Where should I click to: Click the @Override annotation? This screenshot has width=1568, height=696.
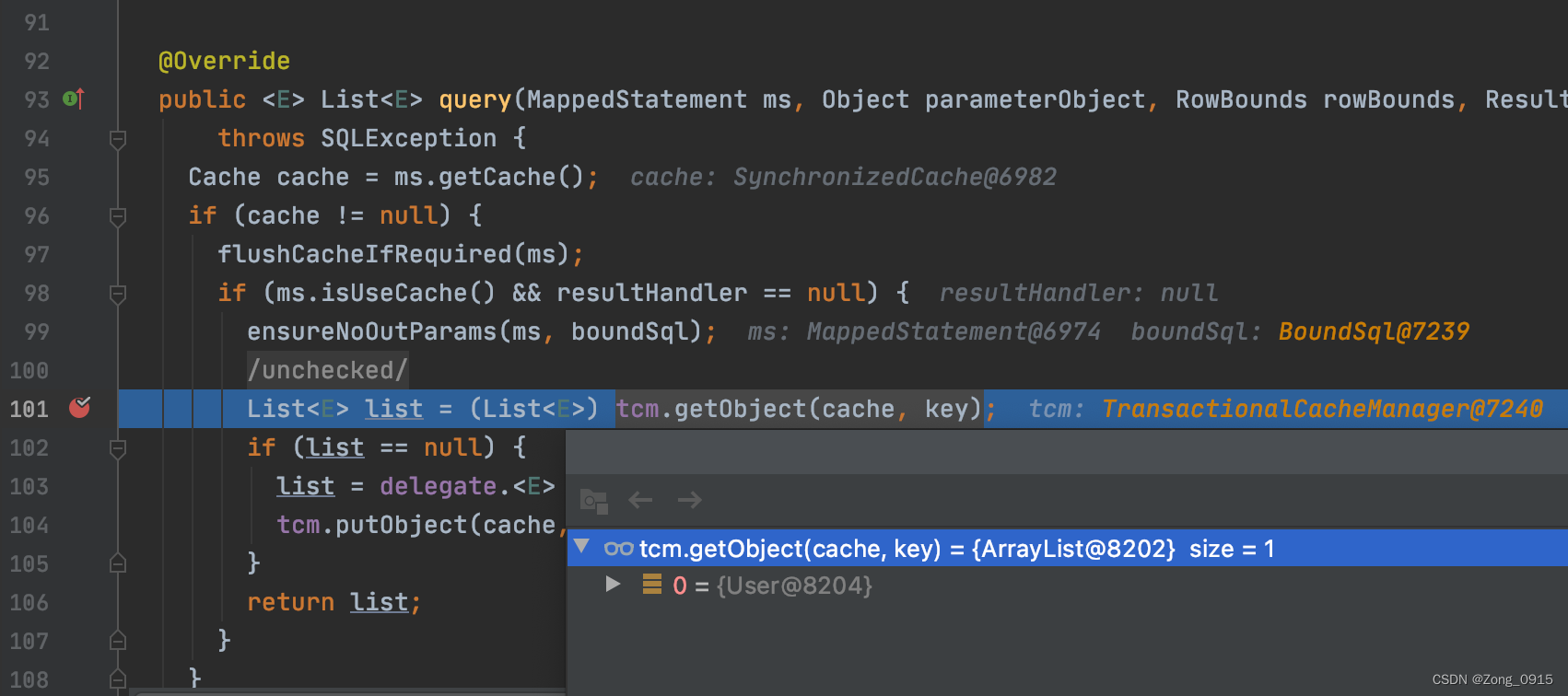pyautogui.click(x=224, y=61)
